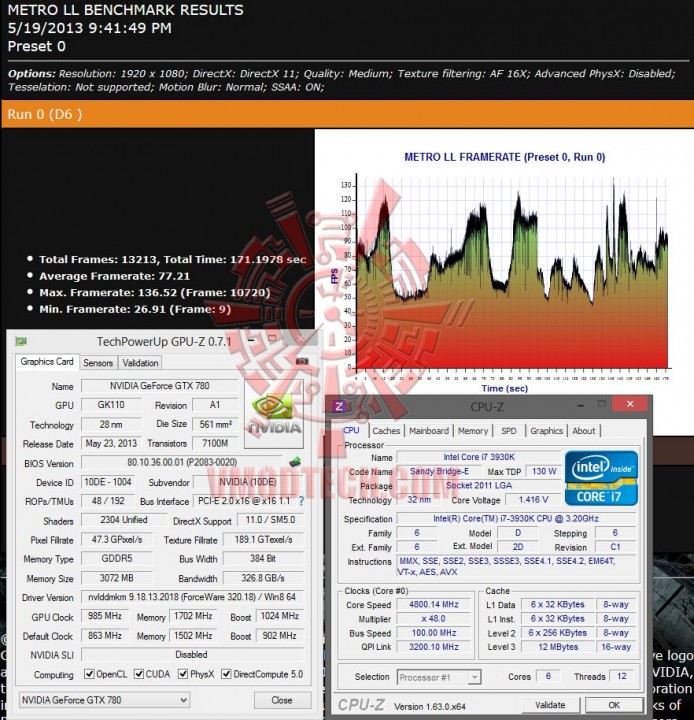Click the Average Framerate: 77.21 line
Screen dimensions: 694x720
(x=114, y=276)
